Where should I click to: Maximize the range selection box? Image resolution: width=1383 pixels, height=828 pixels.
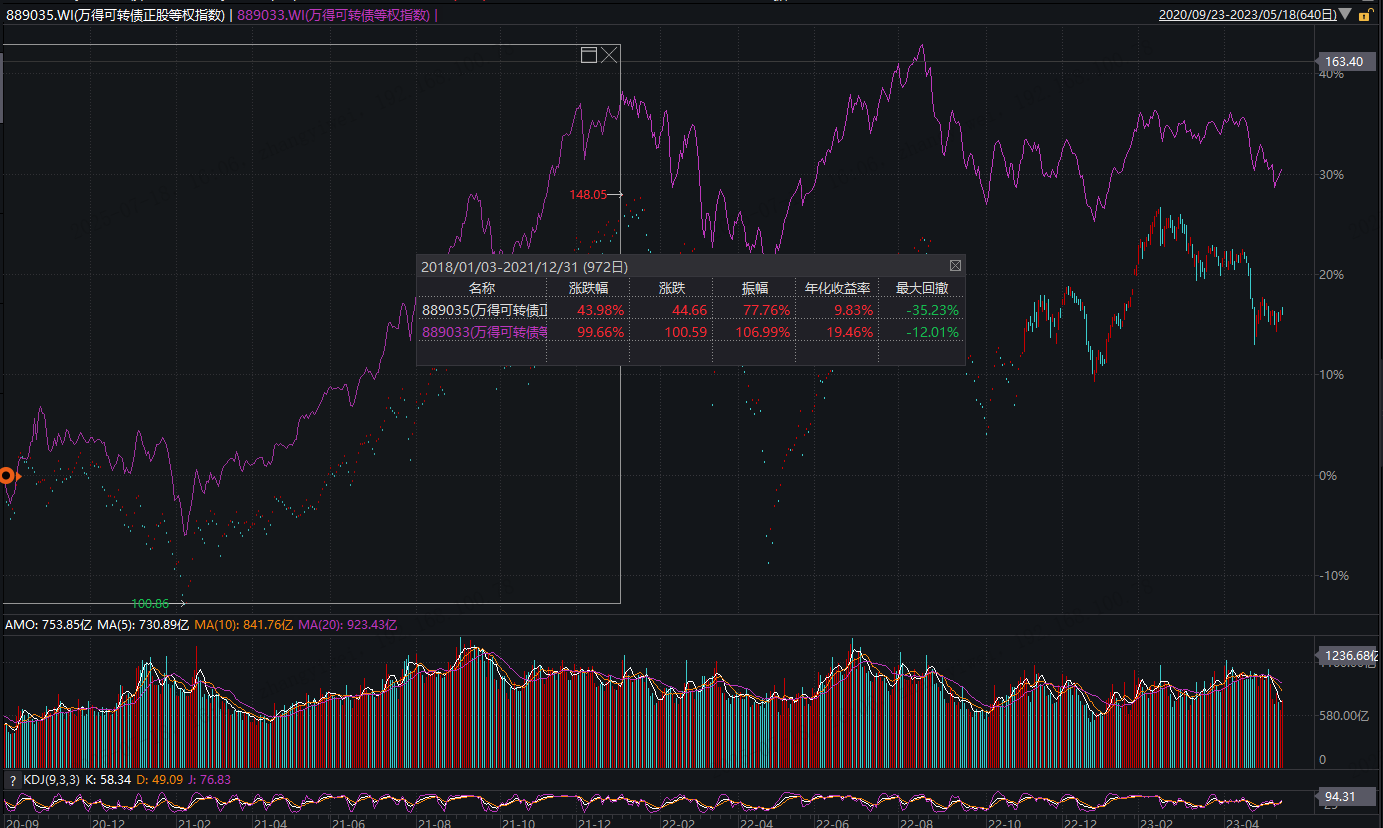[589, 54]
